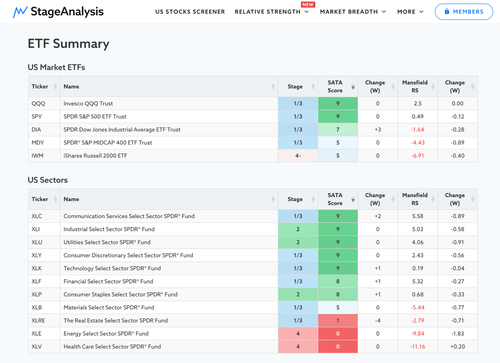Select the SPY ticker cell
The image size is (500, 363).
44,117
